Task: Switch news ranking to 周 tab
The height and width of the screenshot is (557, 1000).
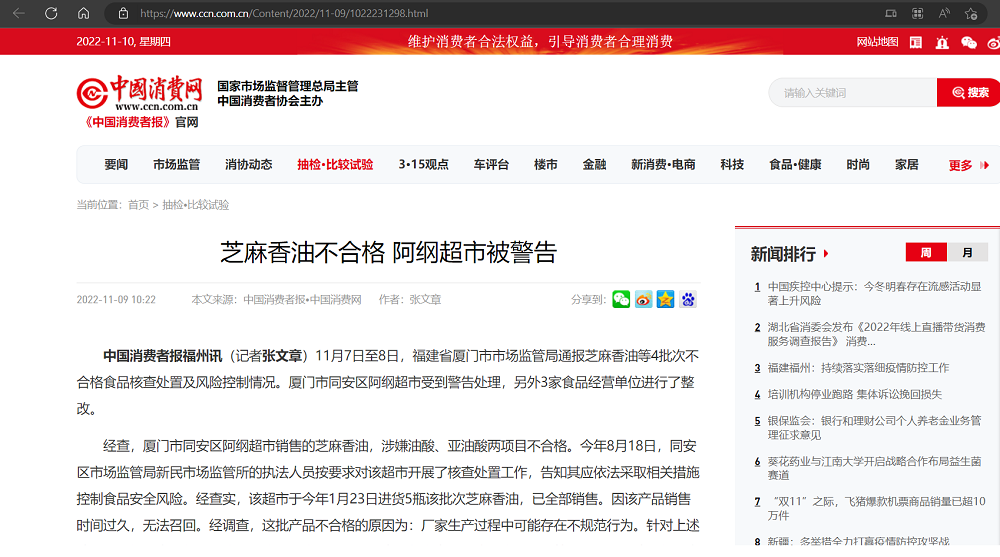Action: [926, 252]
